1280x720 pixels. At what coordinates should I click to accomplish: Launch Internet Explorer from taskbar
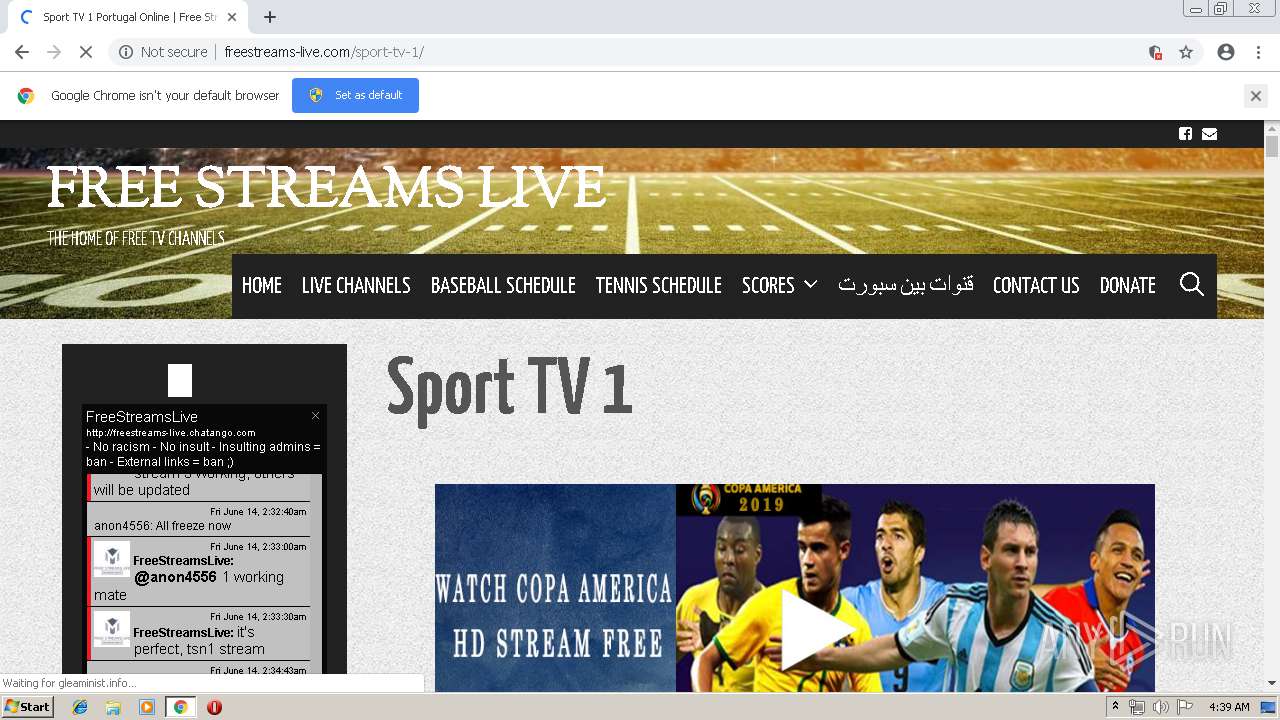pyautogui.click(x=80, y=707)
